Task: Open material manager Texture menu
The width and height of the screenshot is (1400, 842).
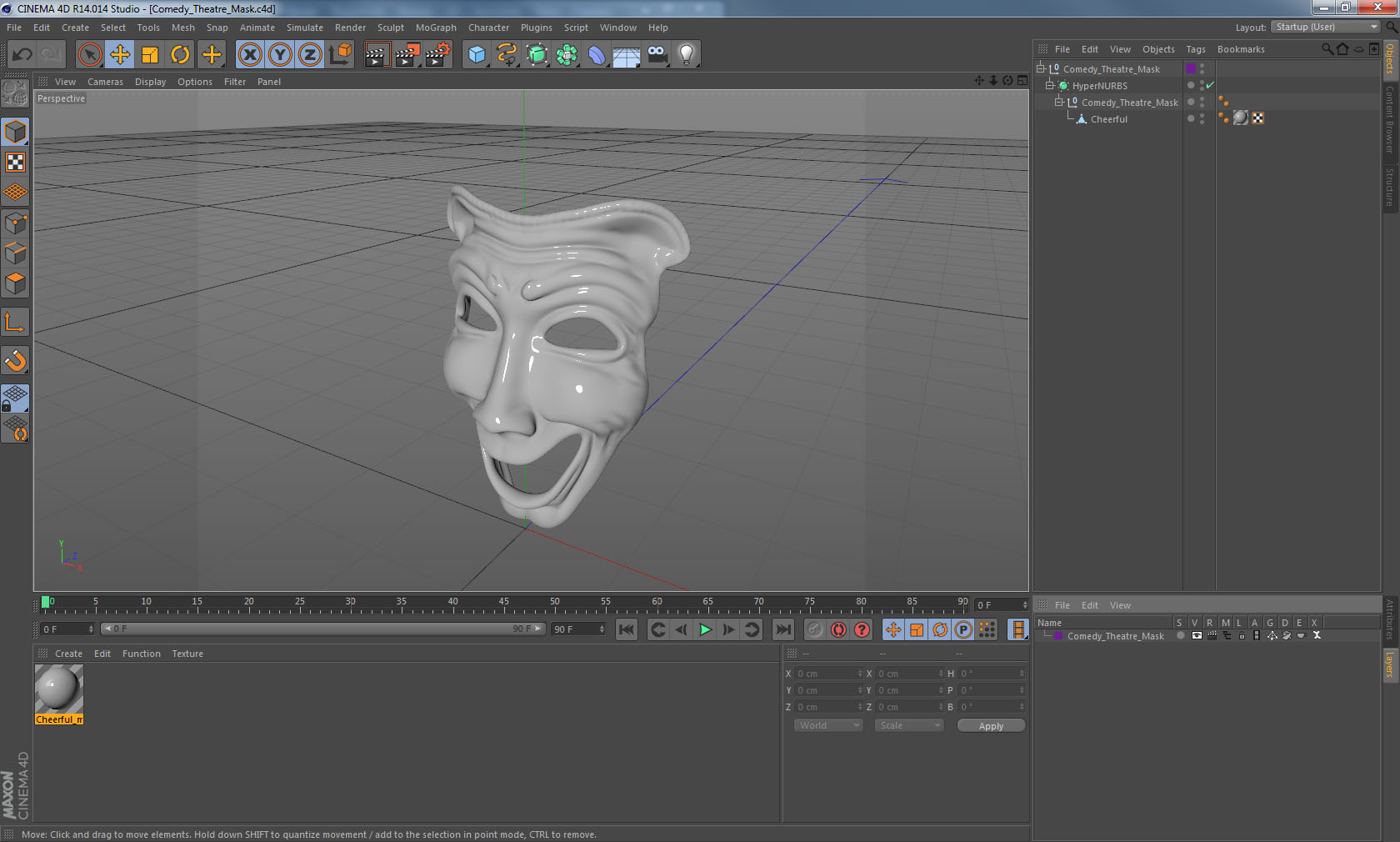Action: tap(187, 654)
